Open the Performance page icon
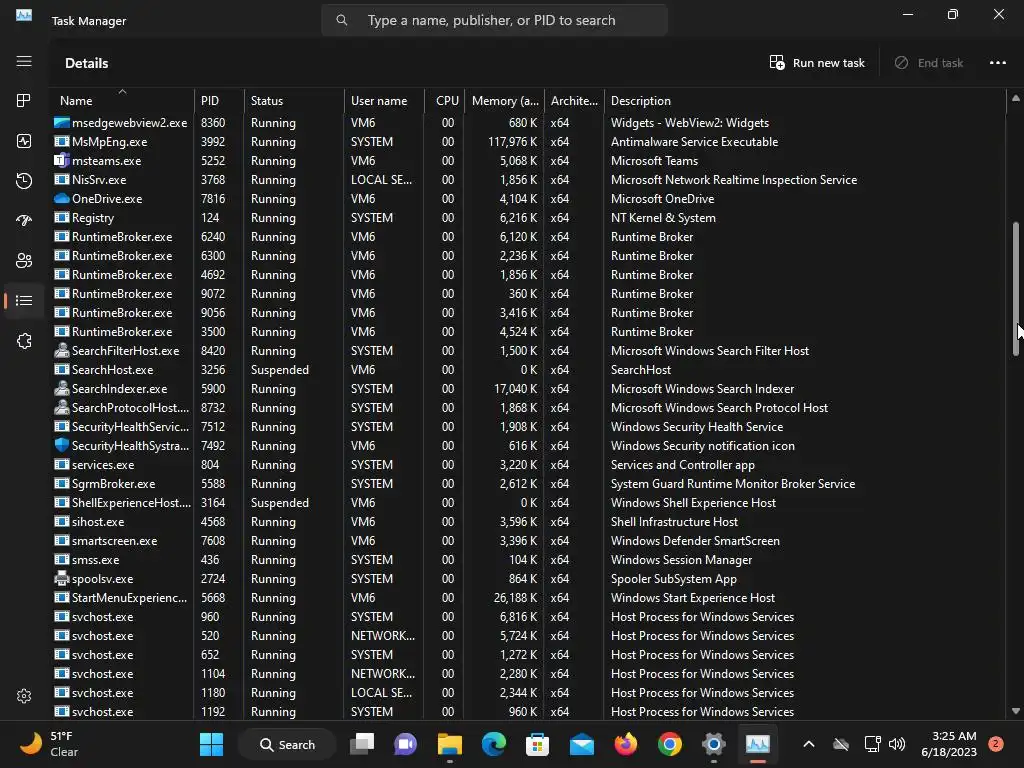Screen dimensions: 1024x768 point(24,141)
